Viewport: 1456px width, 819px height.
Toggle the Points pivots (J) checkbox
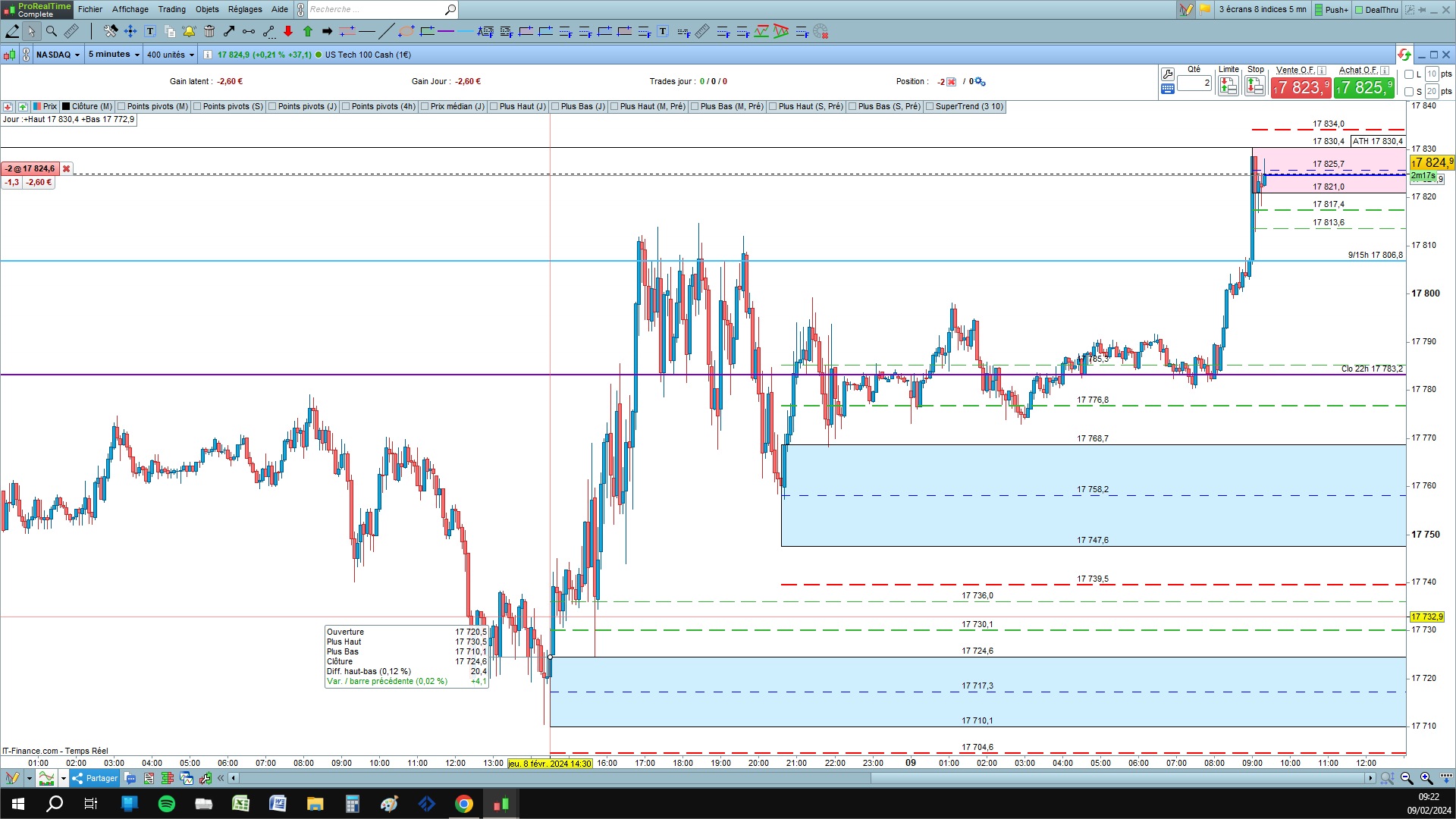(273, 107)
